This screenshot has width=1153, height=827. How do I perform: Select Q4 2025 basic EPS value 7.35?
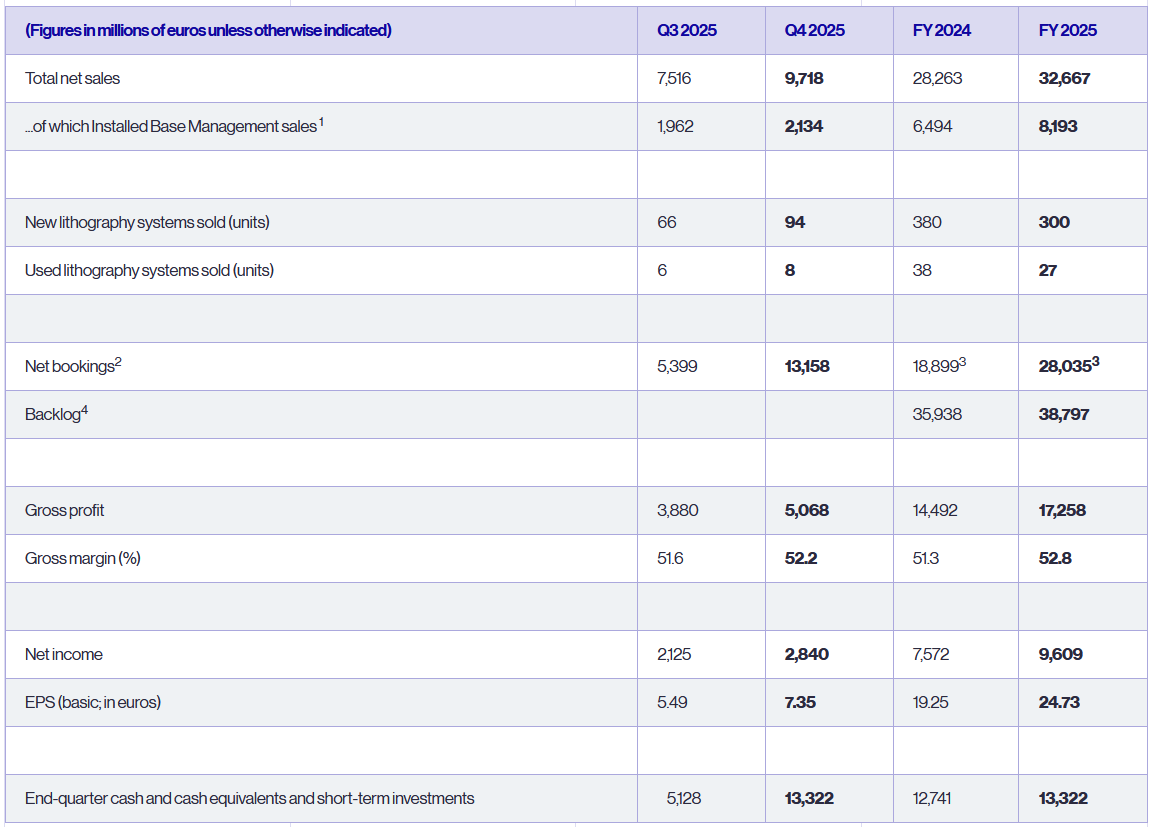coord(800,702)
